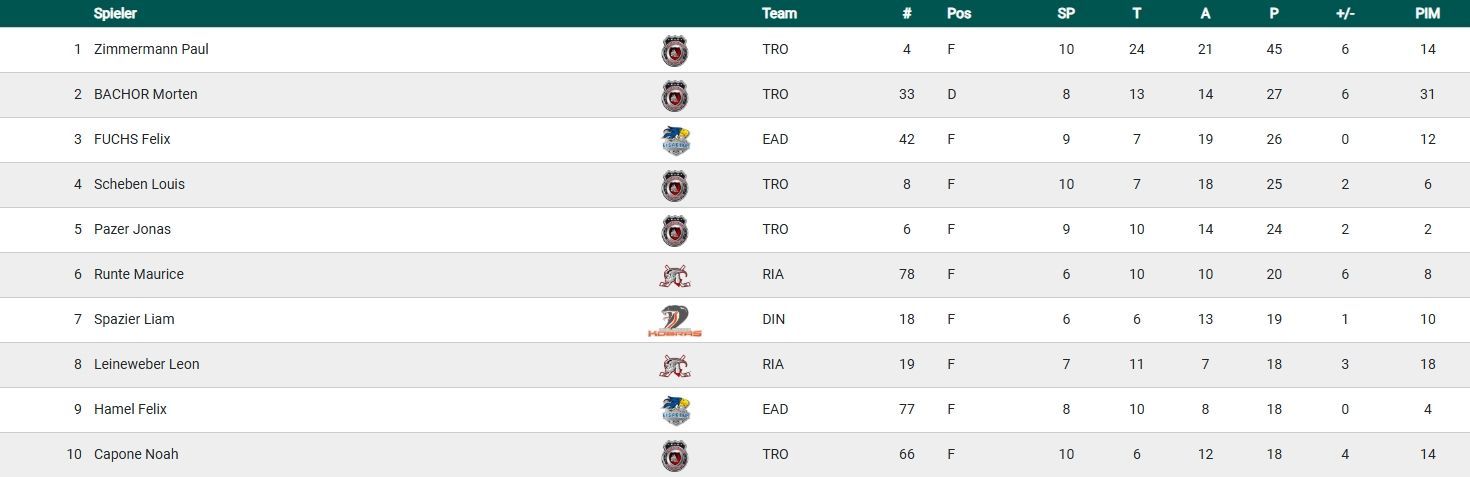1470x477 pixels.
Task: Click EAD team logo beside Hamel Felix
Action: (676, 410)
